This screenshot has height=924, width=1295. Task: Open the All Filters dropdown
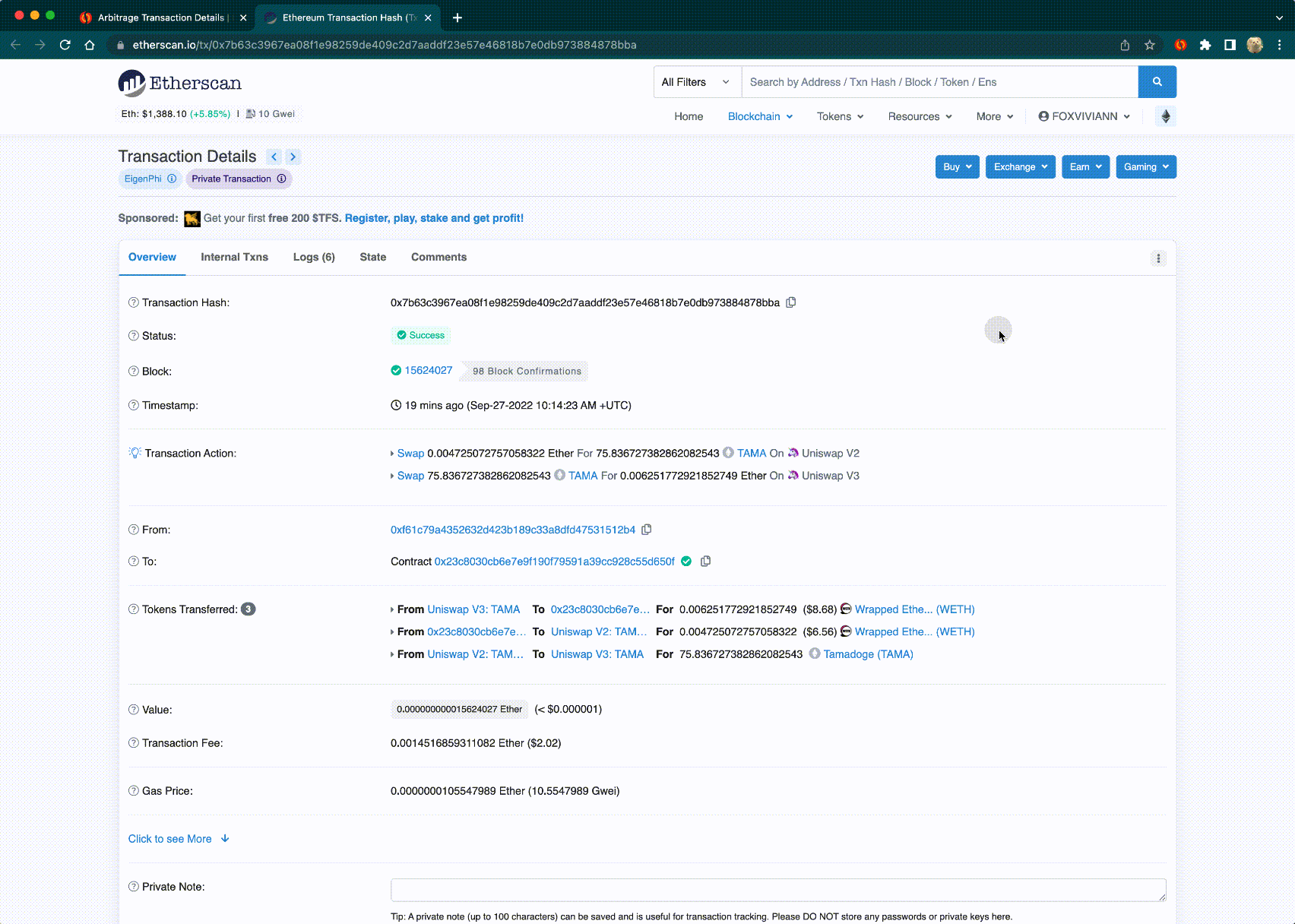697,82
